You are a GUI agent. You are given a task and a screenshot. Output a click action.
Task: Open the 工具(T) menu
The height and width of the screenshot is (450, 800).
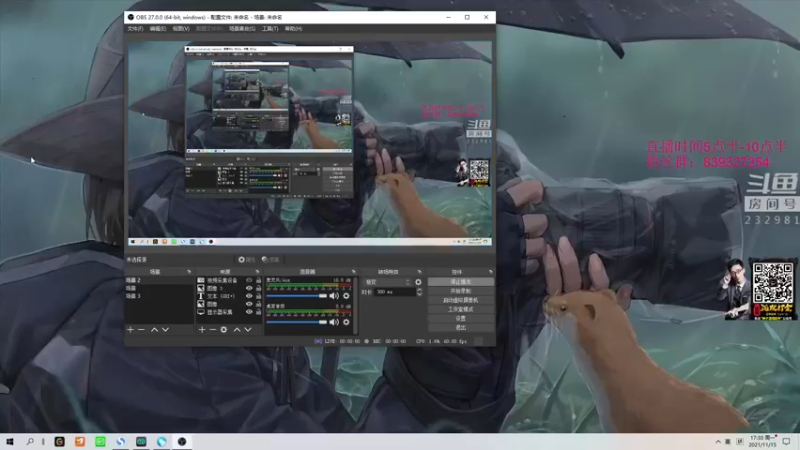[270, 29]
